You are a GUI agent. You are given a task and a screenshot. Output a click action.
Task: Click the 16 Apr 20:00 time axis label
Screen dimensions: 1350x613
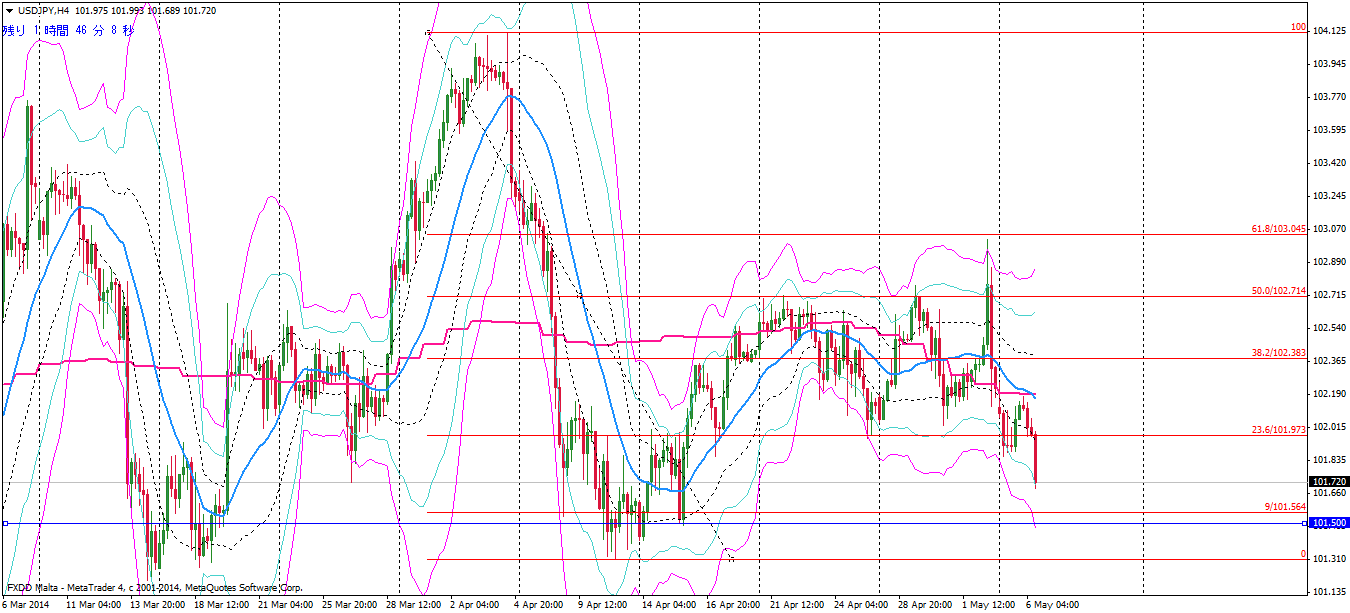click(735, 605)
